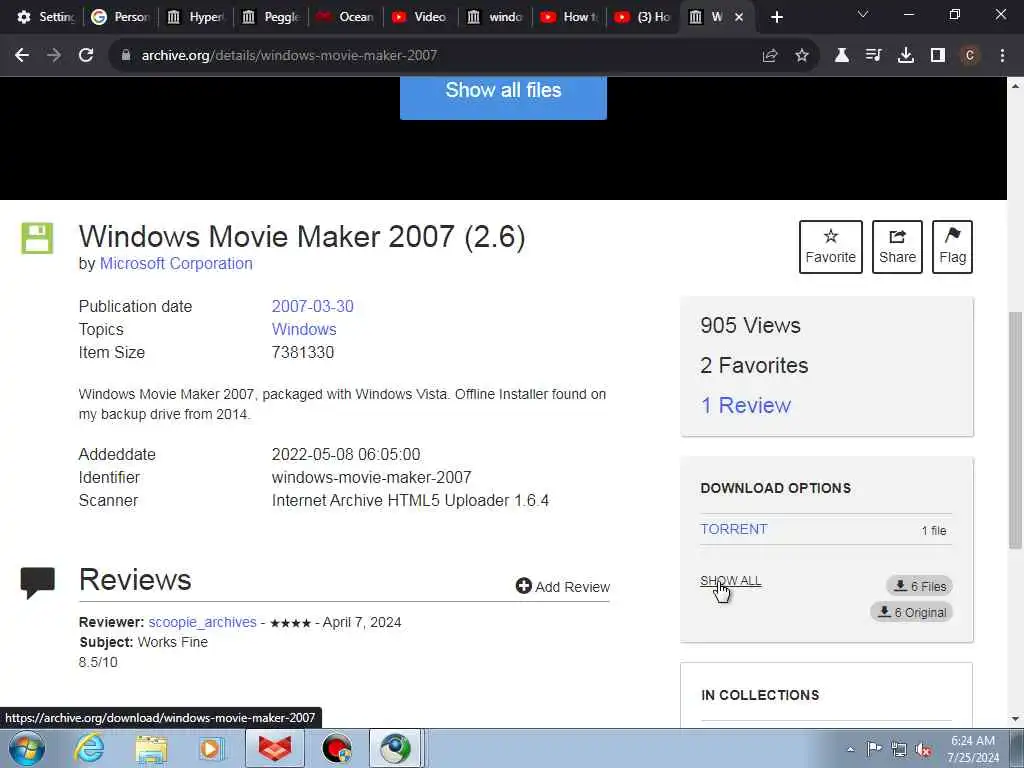
Task: Open Chrome downloads icon
Action: tap(906, 56)
